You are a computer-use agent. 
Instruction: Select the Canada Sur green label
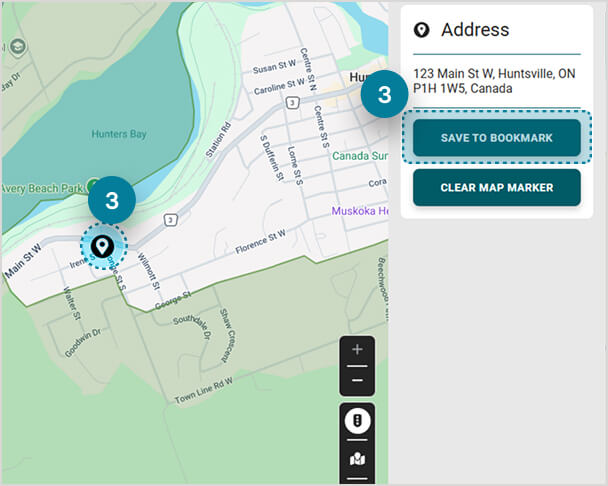coord(360,156)
